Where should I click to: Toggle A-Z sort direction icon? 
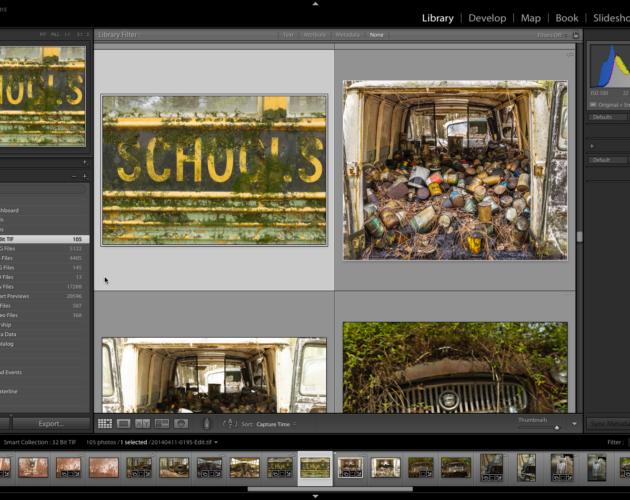[x=230, y=424]
